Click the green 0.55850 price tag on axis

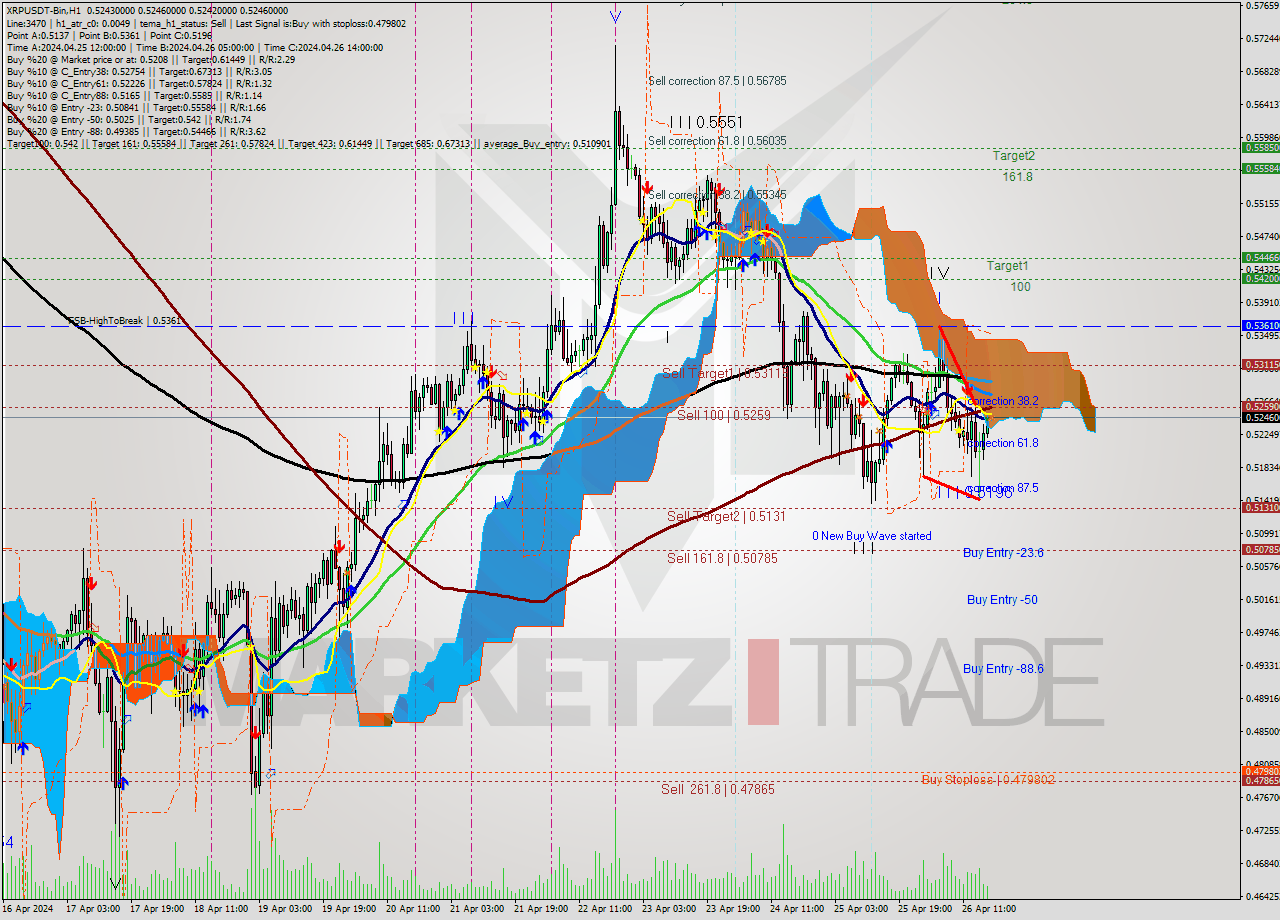[x=1260, y=147]
